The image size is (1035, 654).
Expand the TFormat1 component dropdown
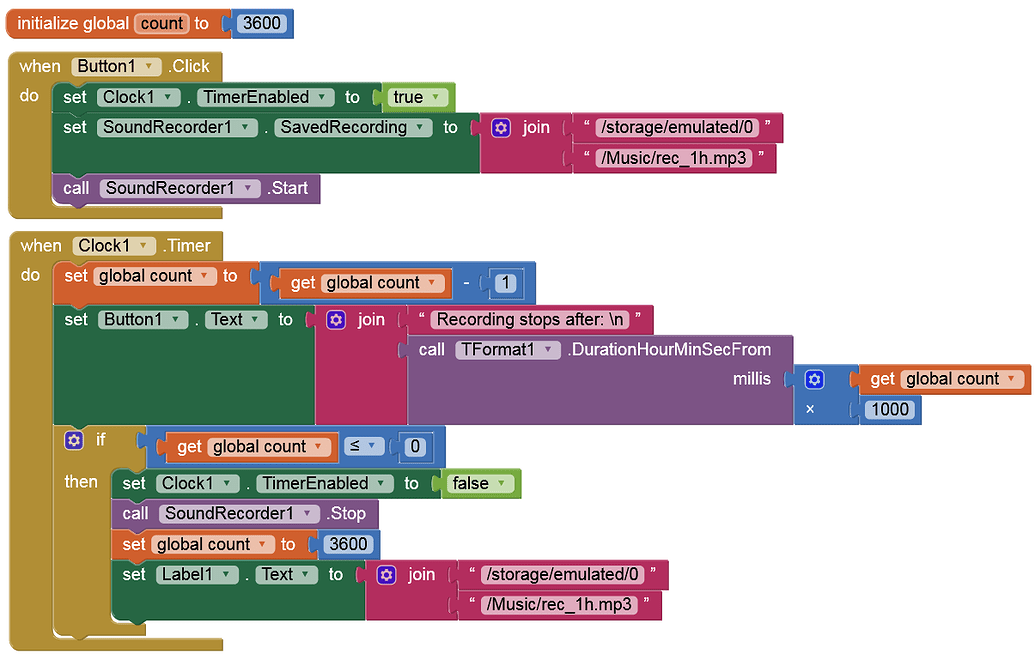508,350
